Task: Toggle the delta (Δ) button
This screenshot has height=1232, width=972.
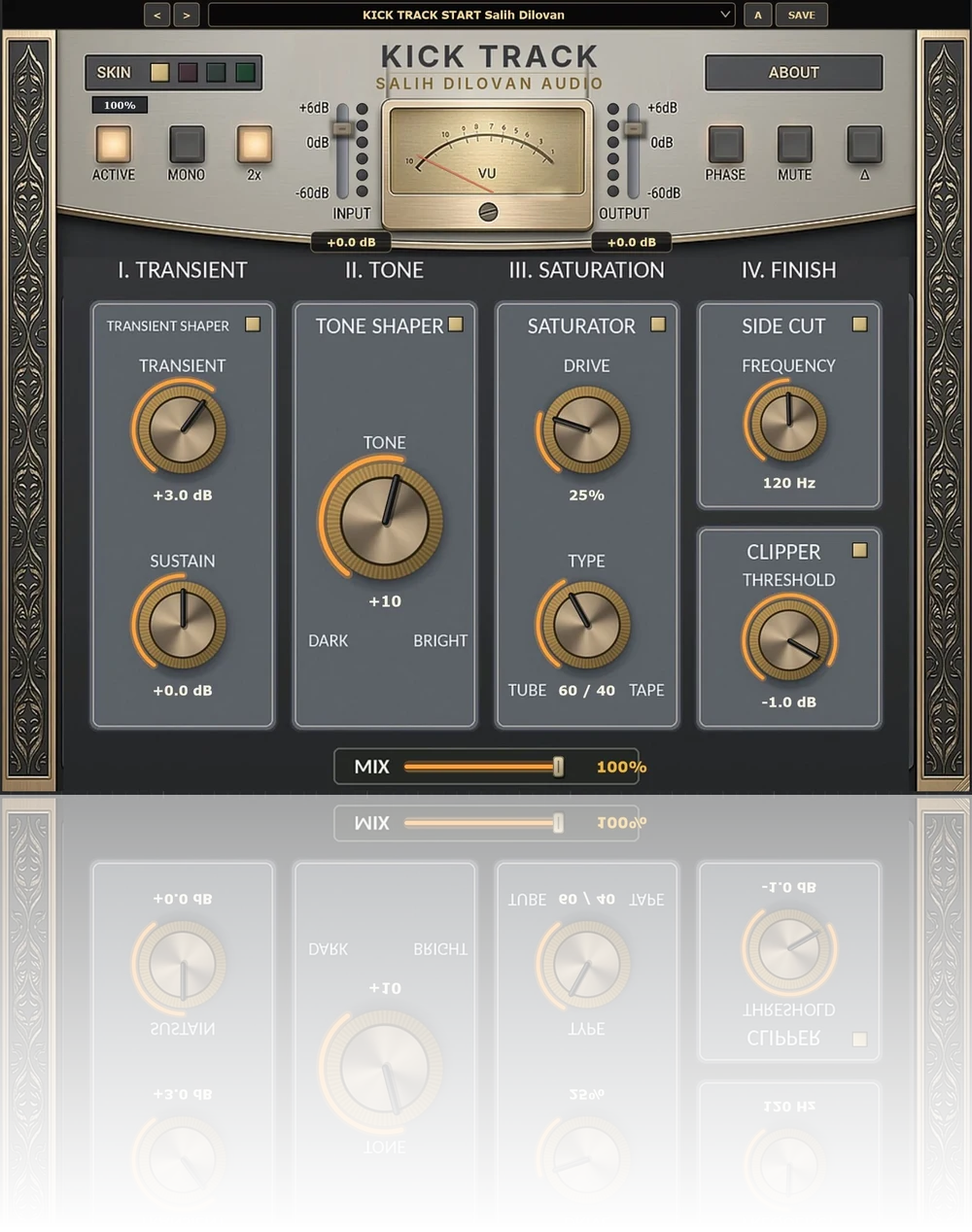Action: pos(864,144)
